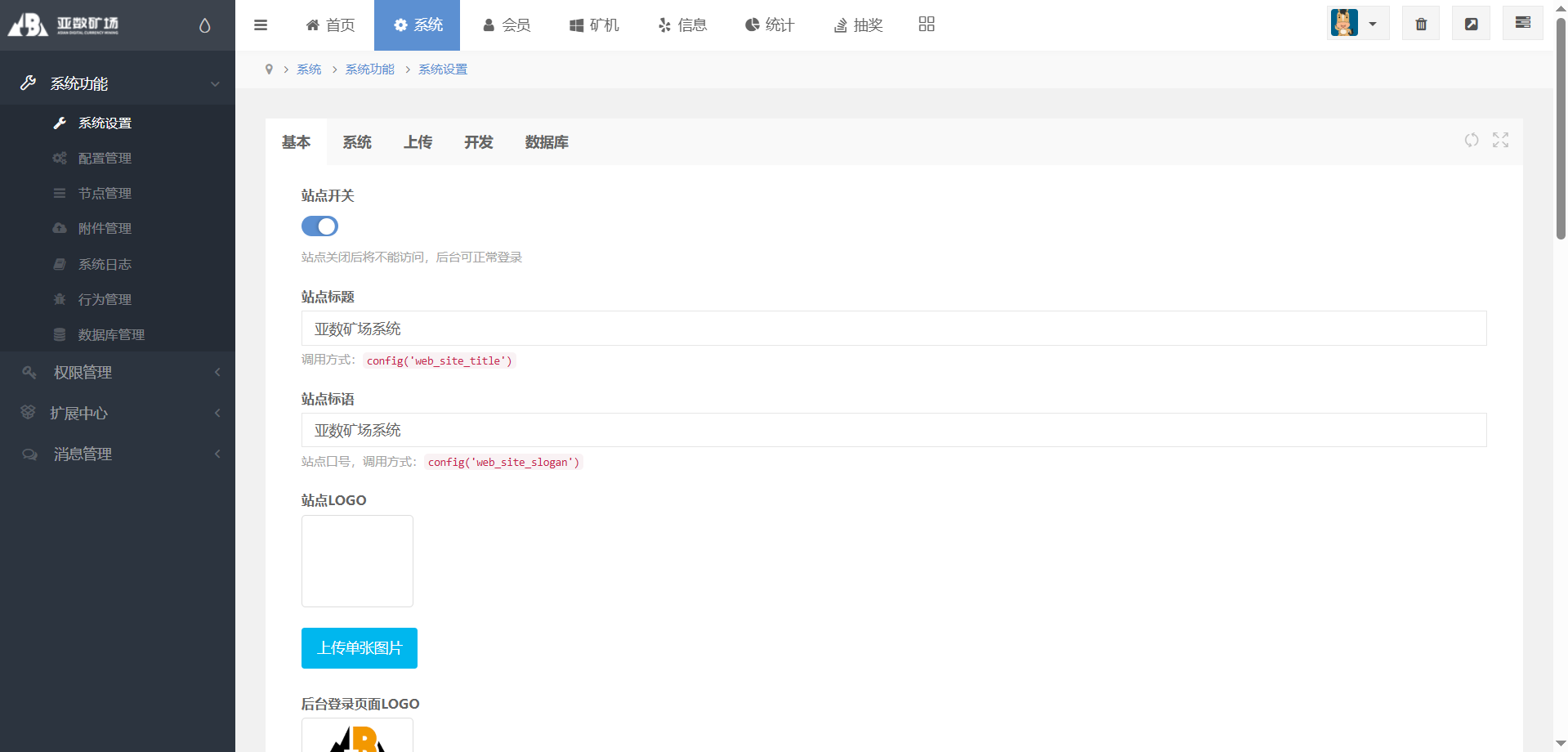Click the external link icon in header

coord(1471,24)
